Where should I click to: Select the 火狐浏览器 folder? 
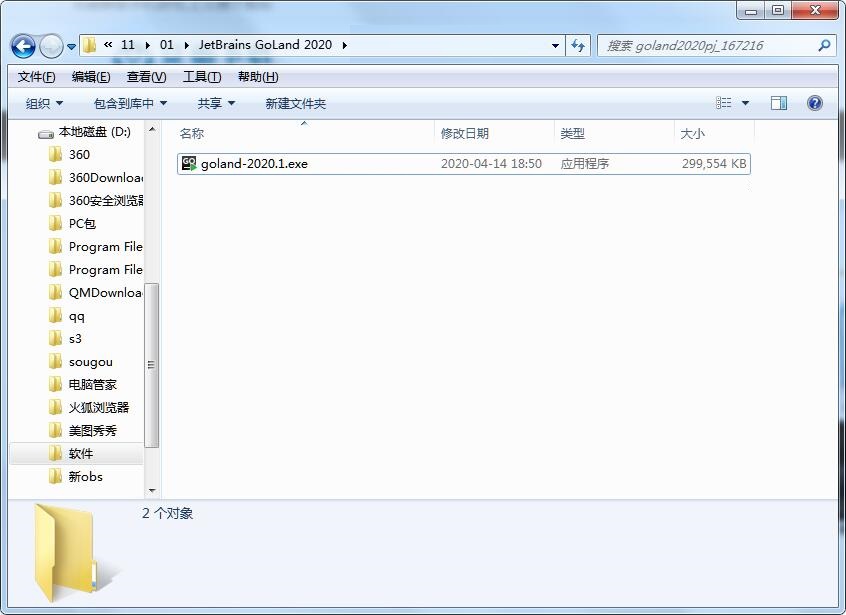pyautogui.click(x=99, y=407)
